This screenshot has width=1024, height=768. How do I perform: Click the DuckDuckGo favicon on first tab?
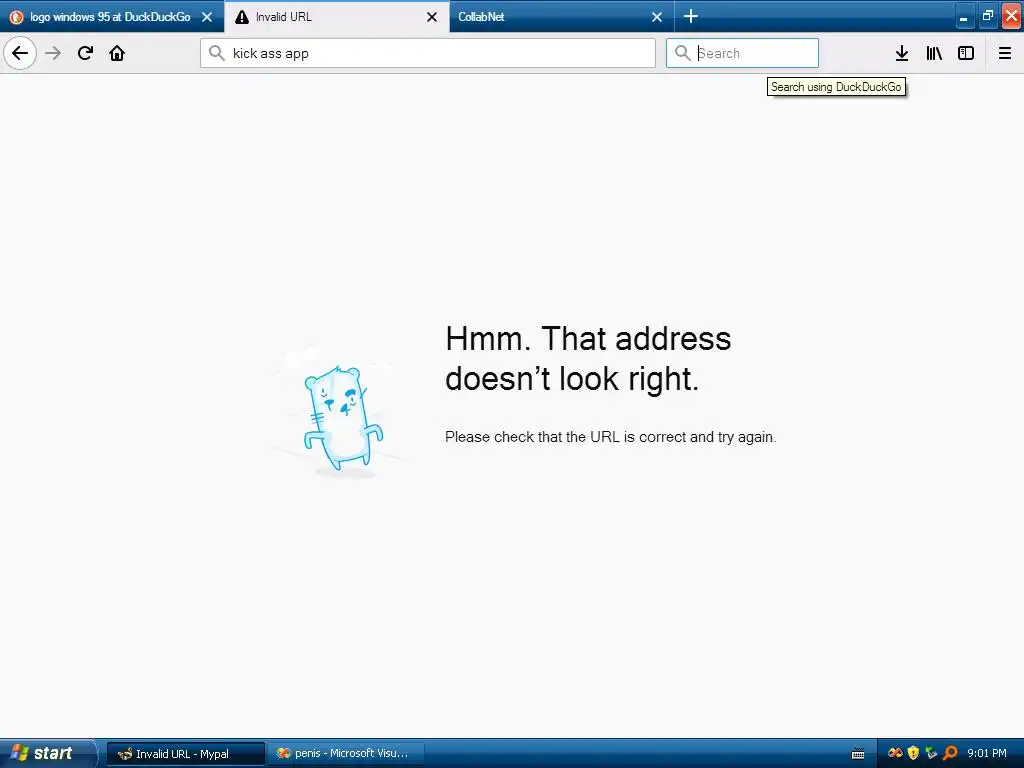tap(17, 17)
